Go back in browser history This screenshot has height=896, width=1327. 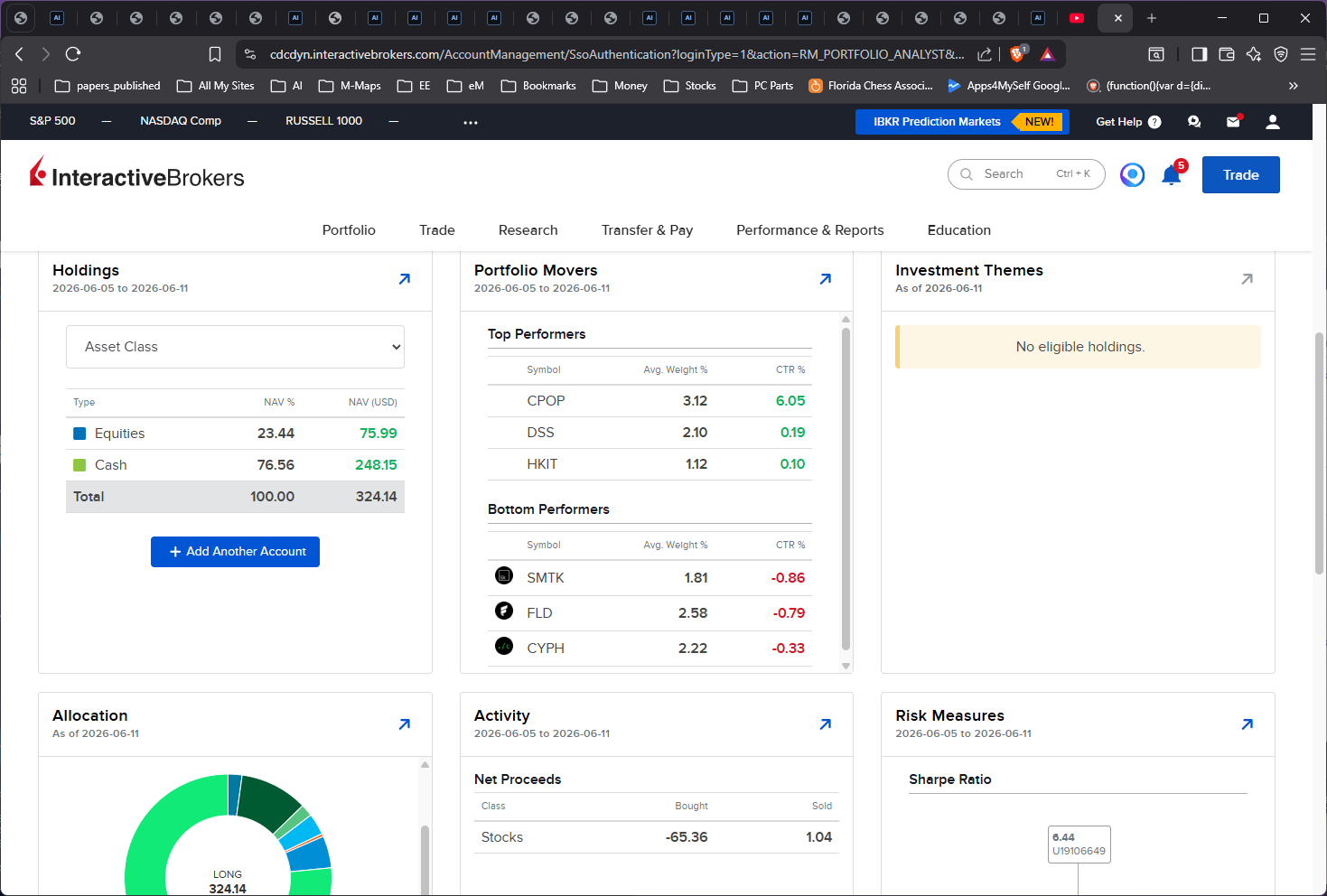pyautogui.click(x=19, y=54)
